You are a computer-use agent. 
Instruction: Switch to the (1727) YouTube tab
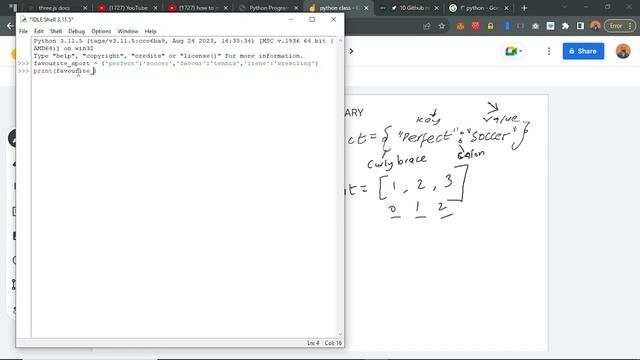[128, 8]
